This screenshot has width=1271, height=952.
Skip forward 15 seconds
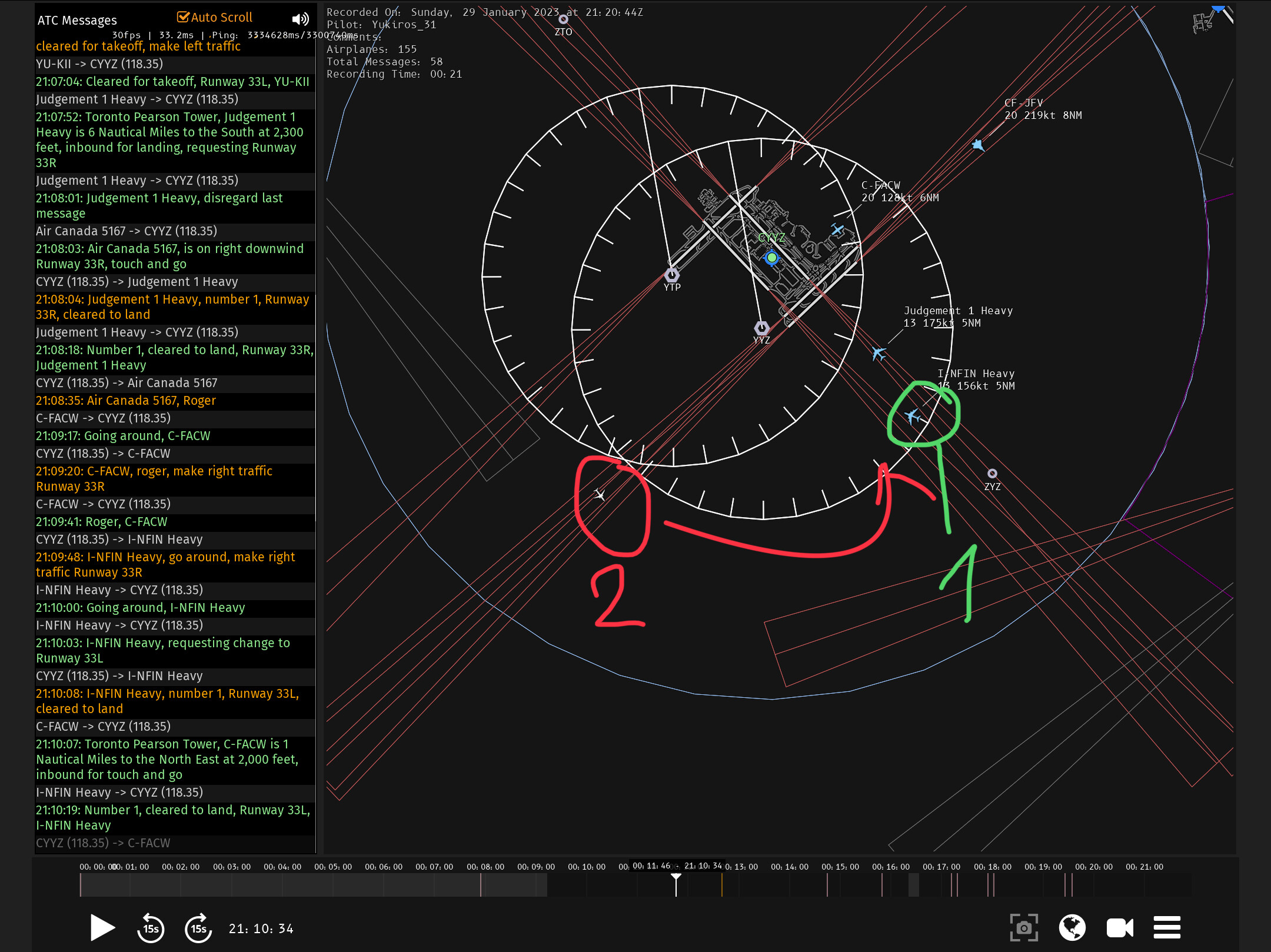(198, 928)
